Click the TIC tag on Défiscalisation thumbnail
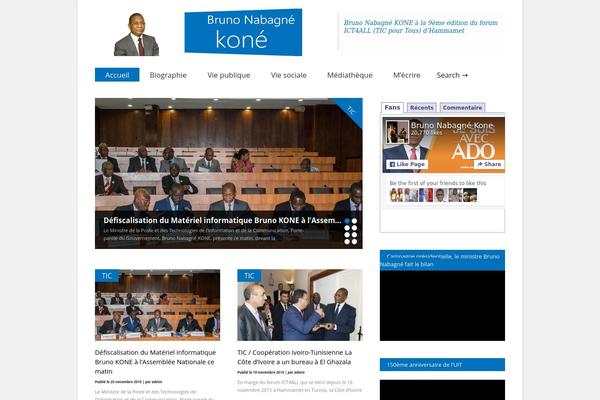Viewport: 600px width, 400px height. (107, 276)
